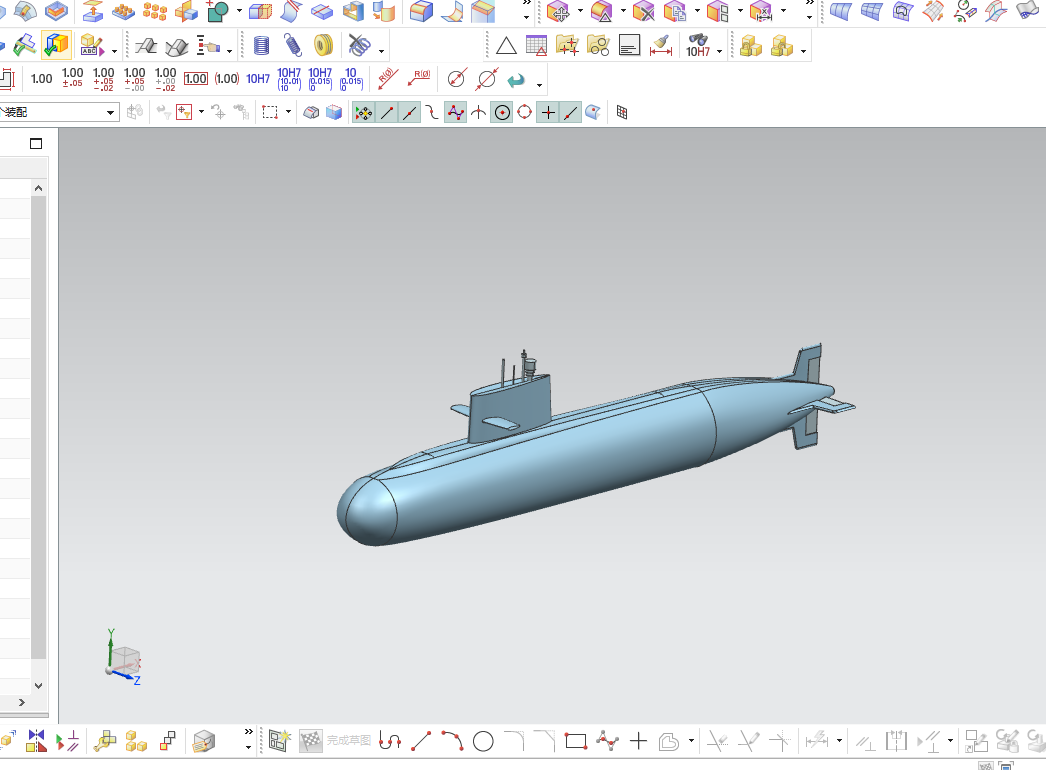The width and height of the screenshot is (1046, 770).
Task: Select the 10H7 fit tolerance style
Action: 258,79
